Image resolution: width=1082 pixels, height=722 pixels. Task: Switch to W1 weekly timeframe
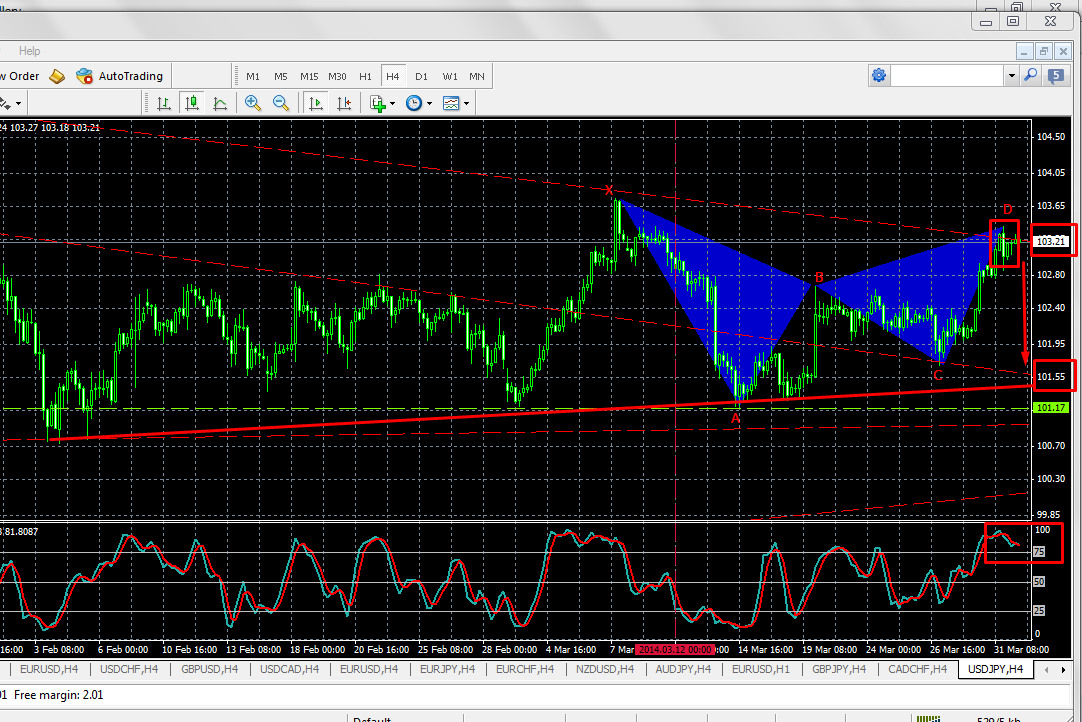[450, 77]
